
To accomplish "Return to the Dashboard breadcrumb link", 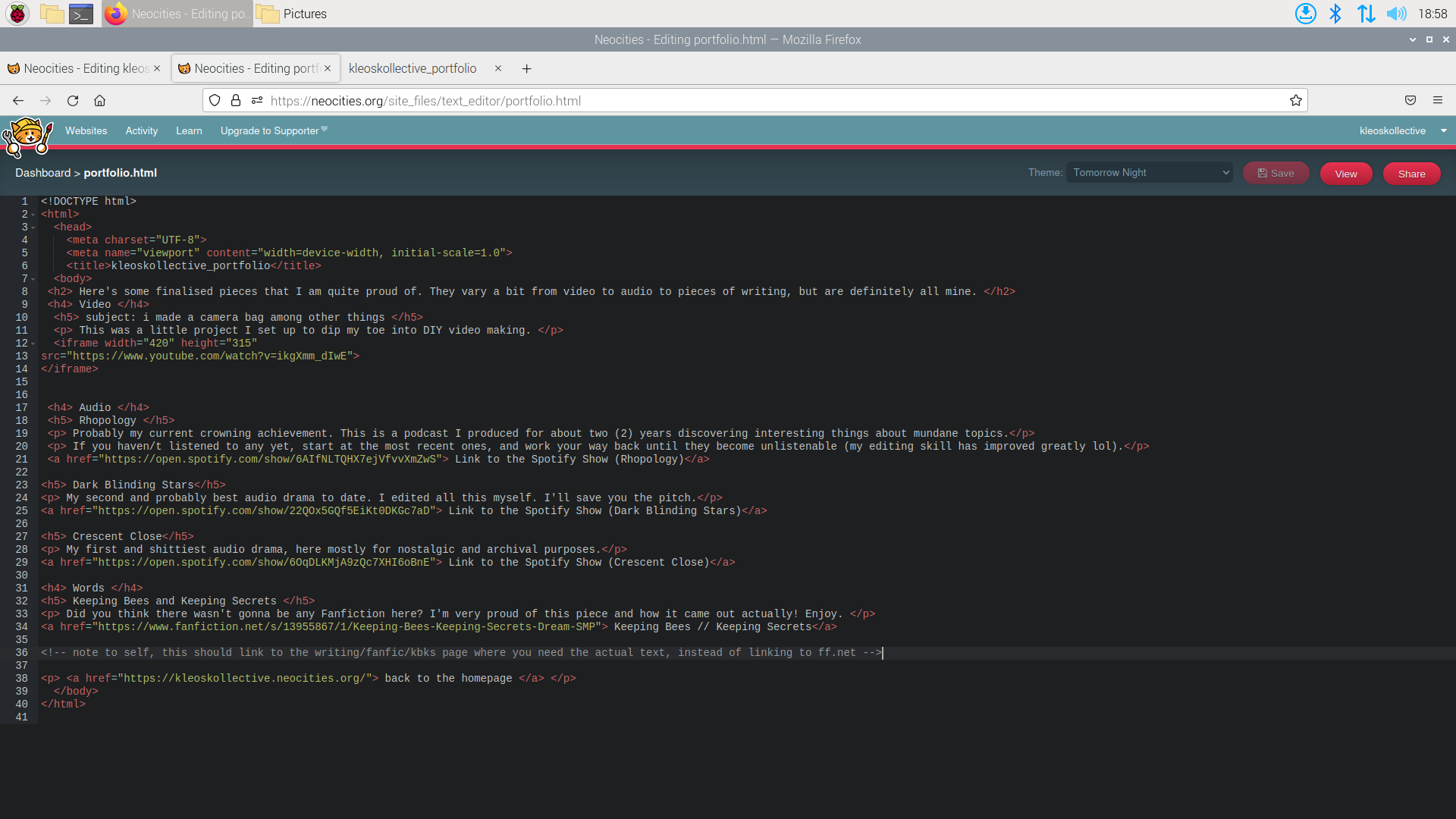I will 42,173.
